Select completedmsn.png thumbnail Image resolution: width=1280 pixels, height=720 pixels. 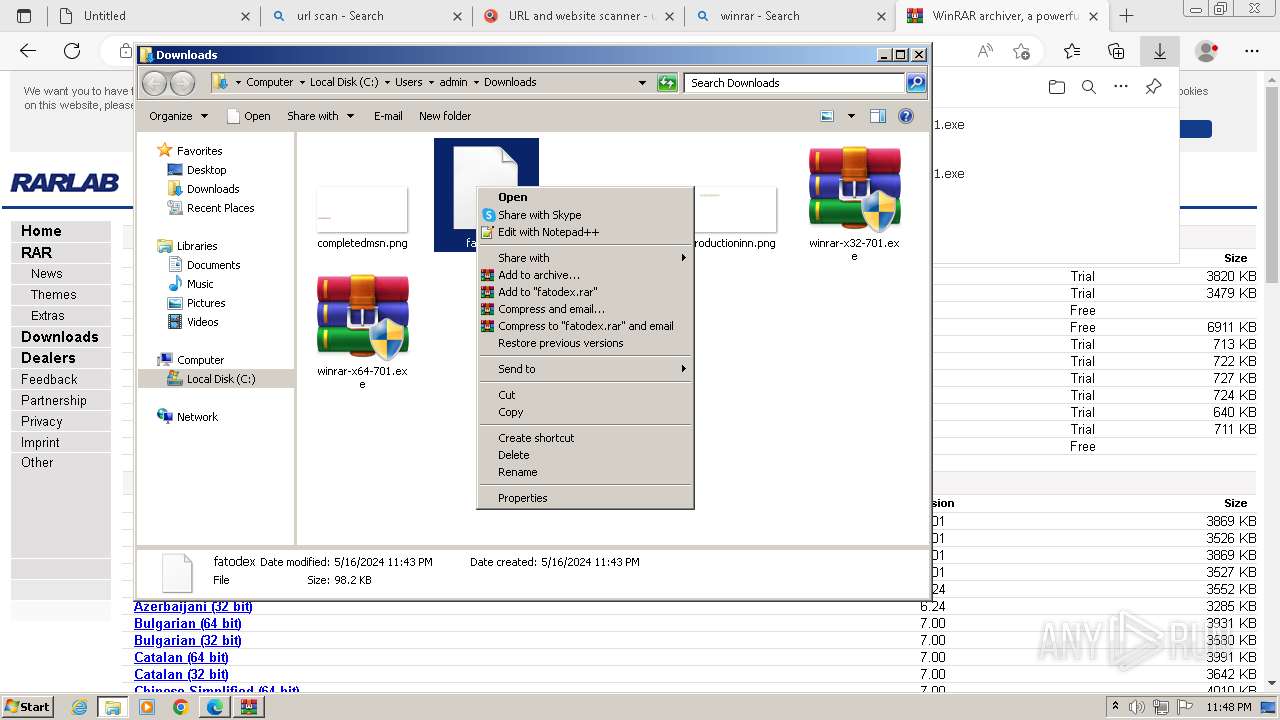[362, 209]
